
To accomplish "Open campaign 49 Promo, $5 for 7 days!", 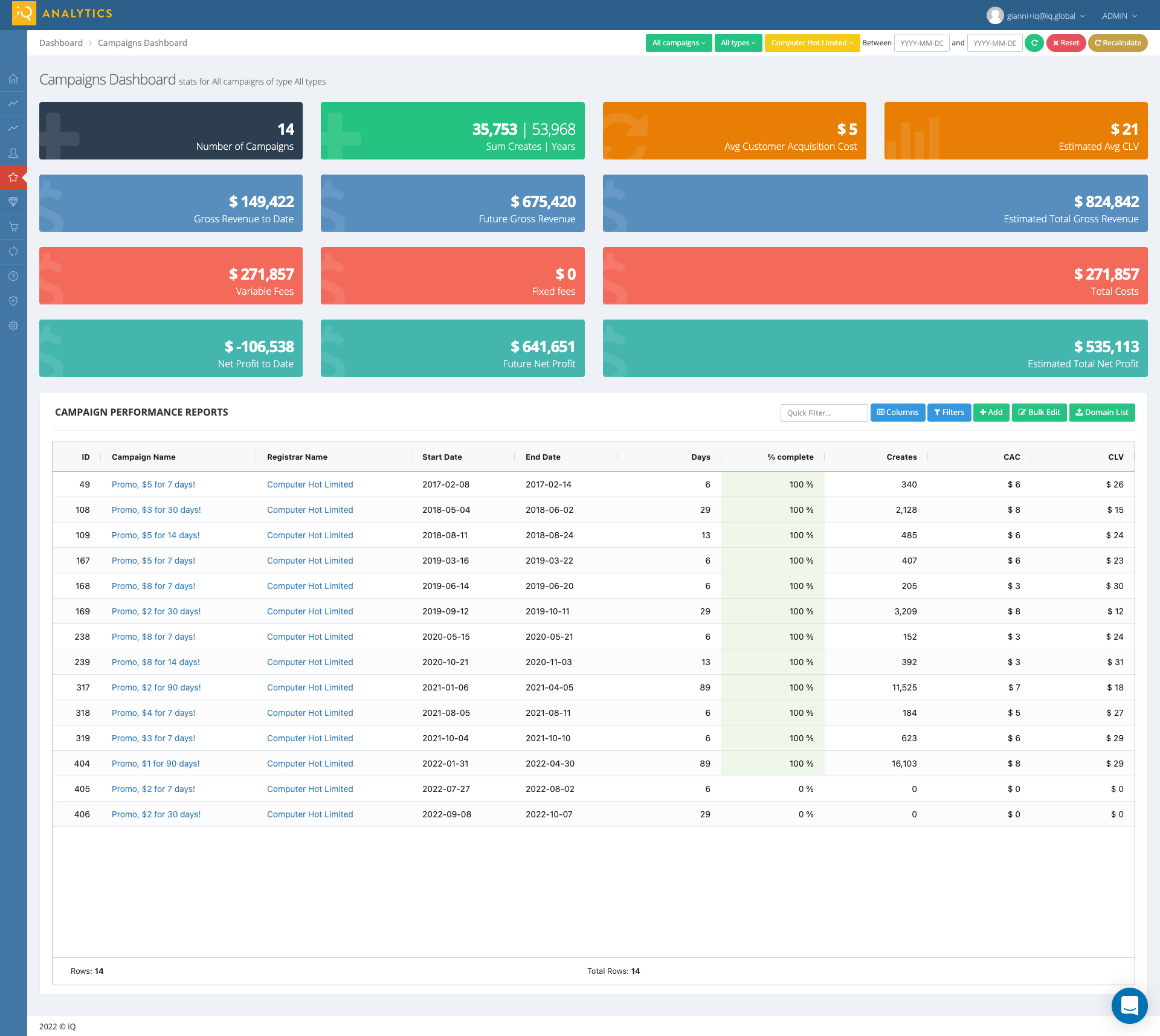I will [x=153, y=484].
